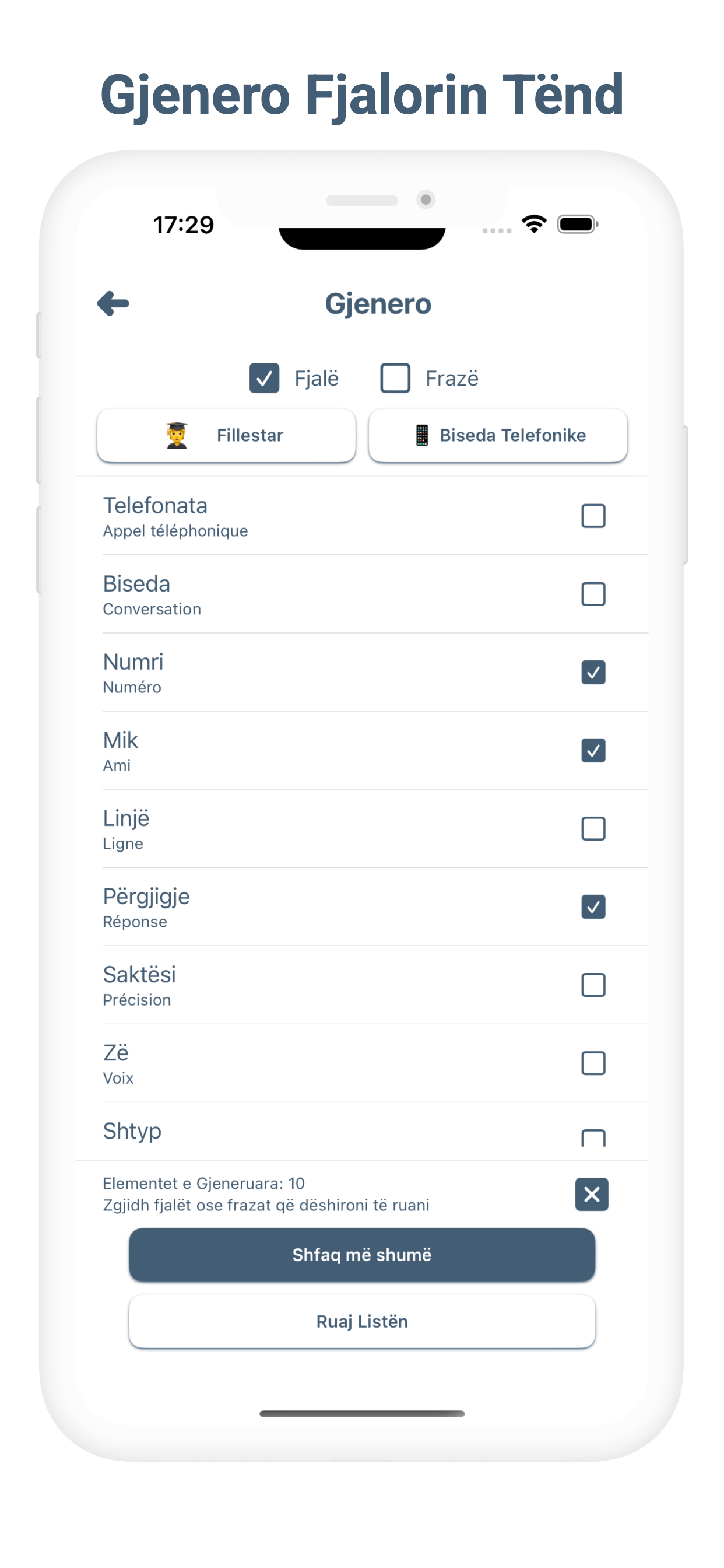The width and height of the screenshot is (724, 1568).
Task: Select the Biseda checkbox
Action: (x=593, y=593)
